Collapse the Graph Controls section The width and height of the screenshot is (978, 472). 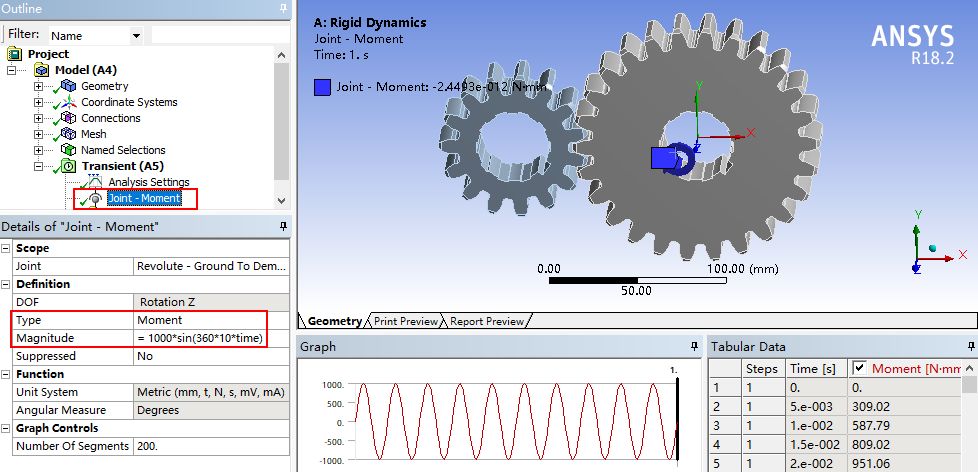point(6,428)
